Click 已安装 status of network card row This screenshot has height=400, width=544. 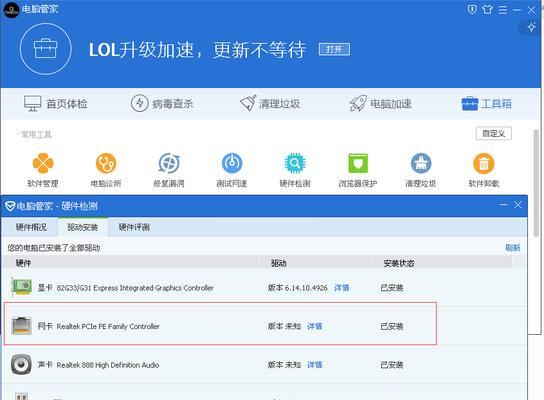pyautogui.click(x=392, y=326)
